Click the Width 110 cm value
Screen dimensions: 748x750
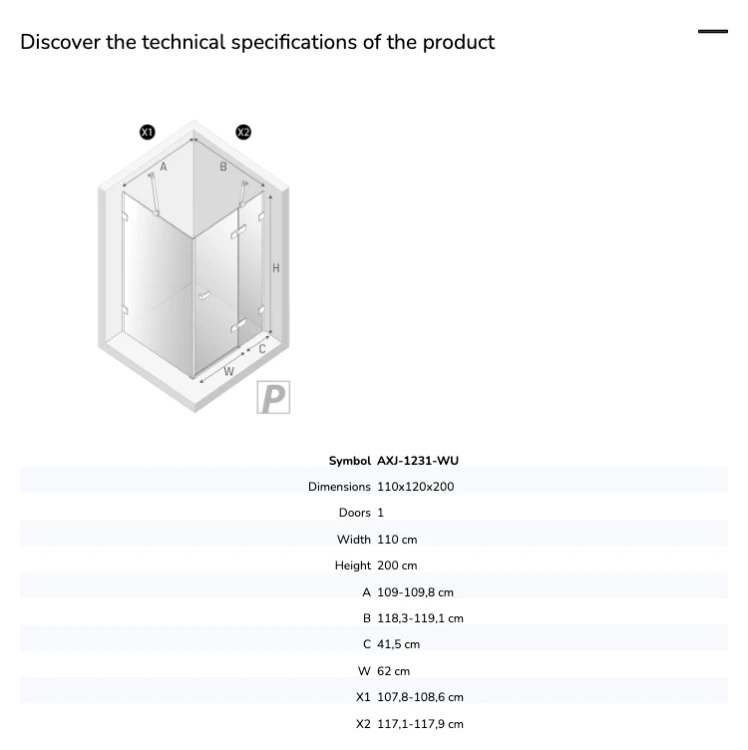tap(397, 540)
